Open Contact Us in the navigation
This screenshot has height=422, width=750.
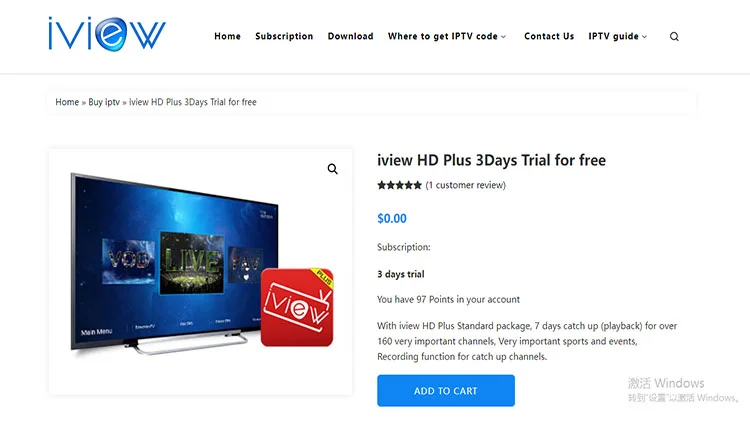tap(549, 36)
